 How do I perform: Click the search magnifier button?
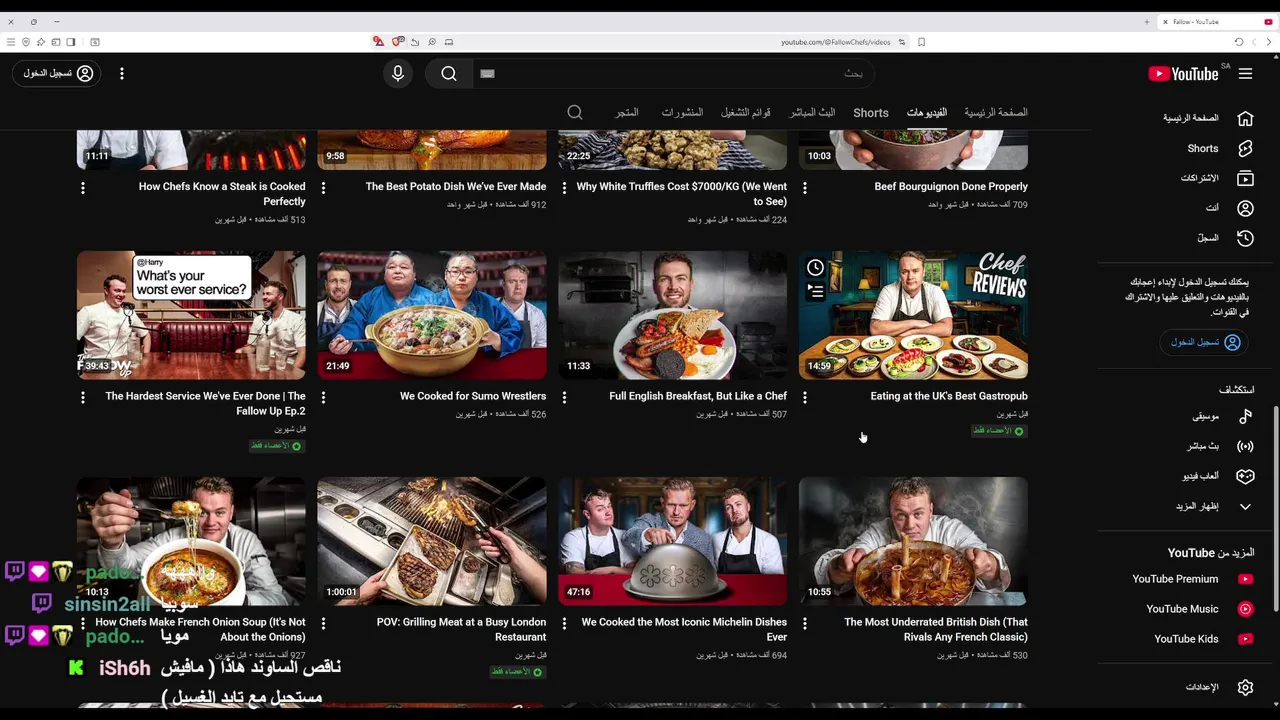pos(449,73)
